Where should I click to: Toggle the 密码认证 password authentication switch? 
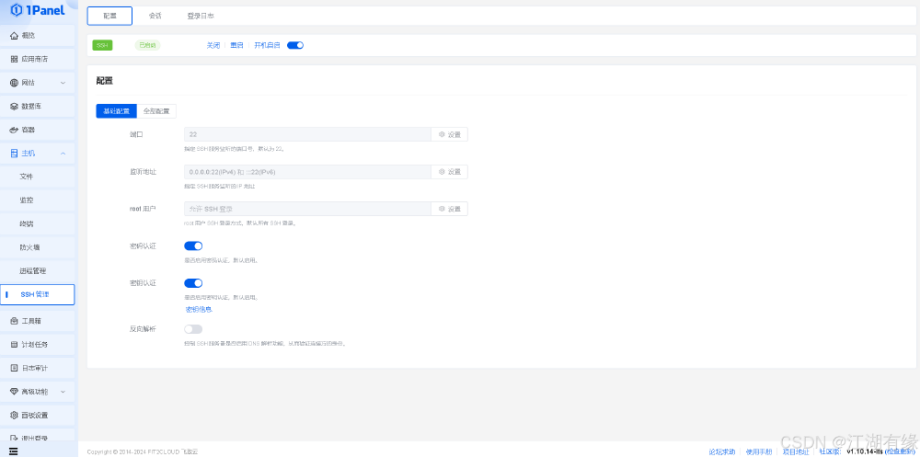point(193,246)
